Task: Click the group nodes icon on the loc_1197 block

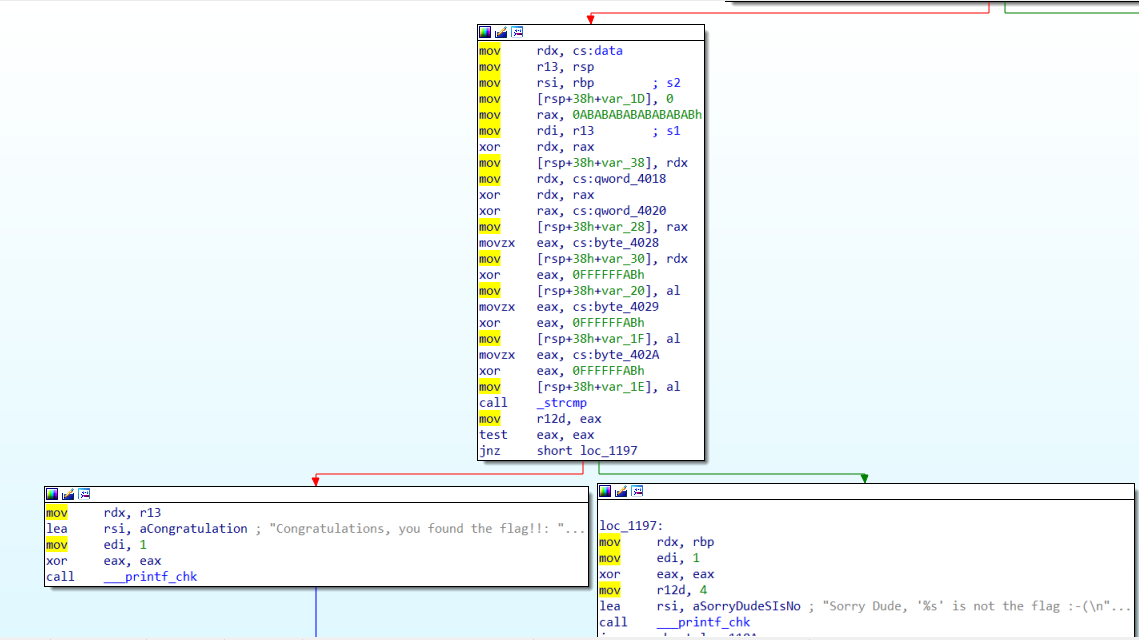Action: [x=637, y=491]
